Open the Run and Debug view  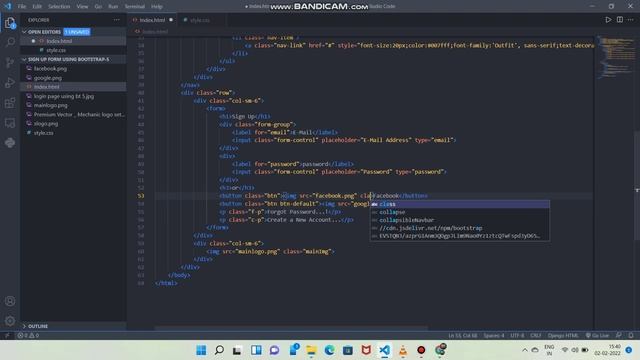[10, 82]
